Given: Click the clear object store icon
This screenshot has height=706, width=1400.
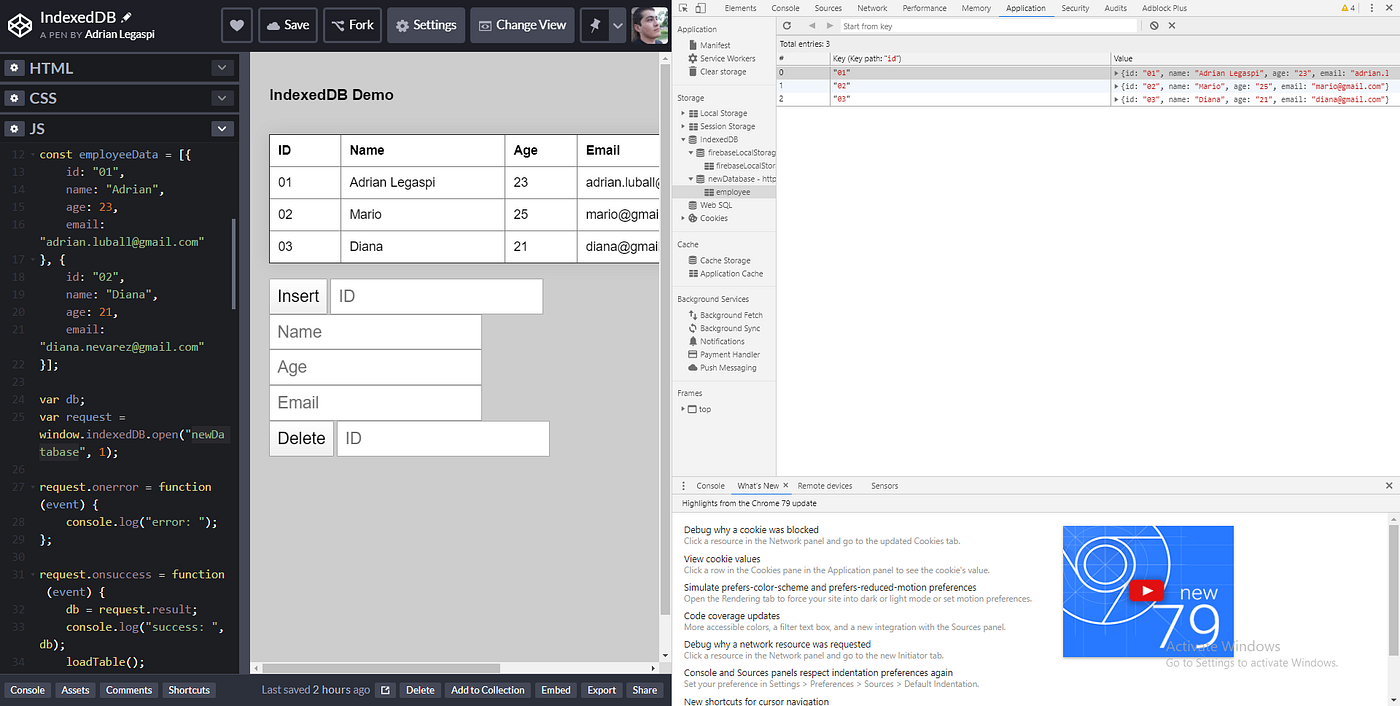Looking at the screenshot, I should [x=1154, y=25].
